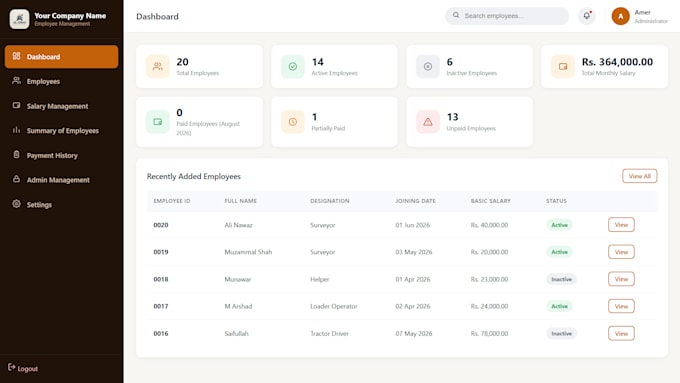Go to the Employees section
Screen dimensions: 680x383
click(x=62, y=81)
